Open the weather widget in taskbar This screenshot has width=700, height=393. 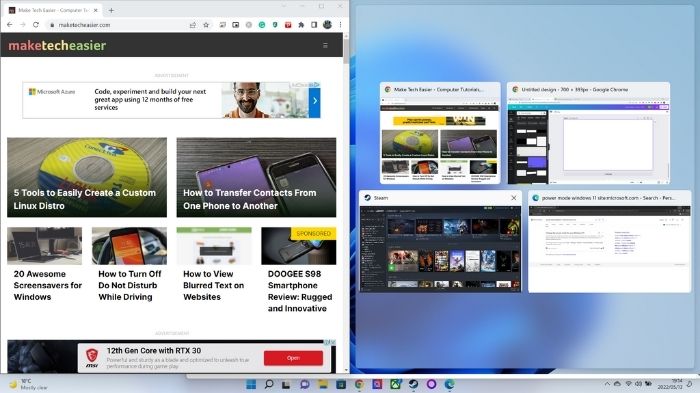click(28, 384)
